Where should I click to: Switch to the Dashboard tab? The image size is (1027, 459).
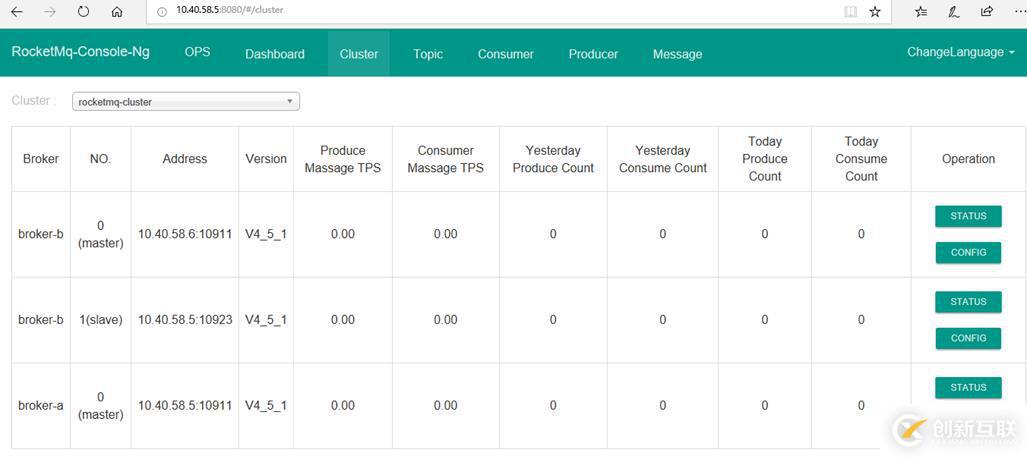tap(274, 54)
